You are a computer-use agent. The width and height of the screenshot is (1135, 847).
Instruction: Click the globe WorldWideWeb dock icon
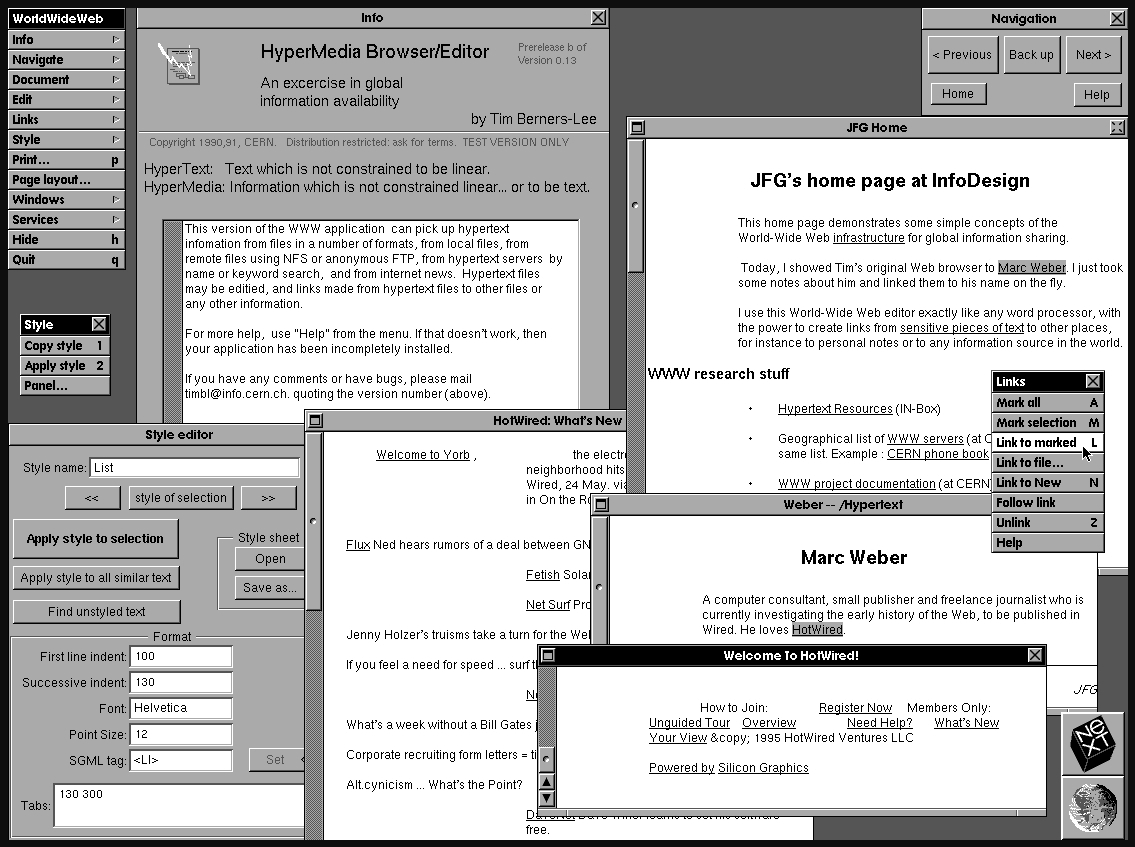click(1093, 809)
